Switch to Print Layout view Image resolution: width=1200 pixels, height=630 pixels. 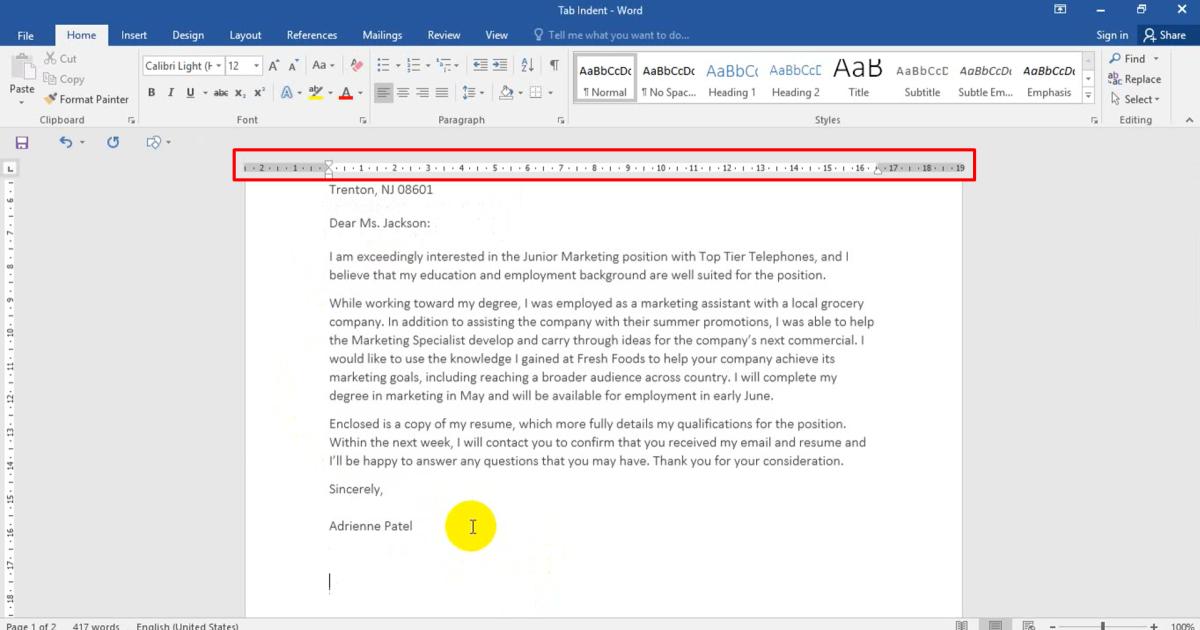(996, 625)
